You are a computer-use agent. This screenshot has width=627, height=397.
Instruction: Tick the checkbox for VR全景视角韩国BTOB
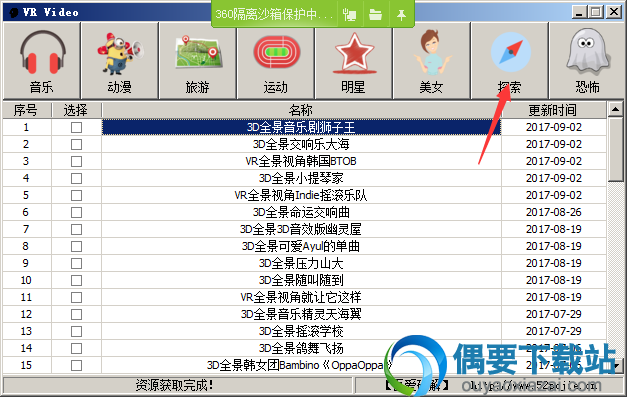[76, 162]
